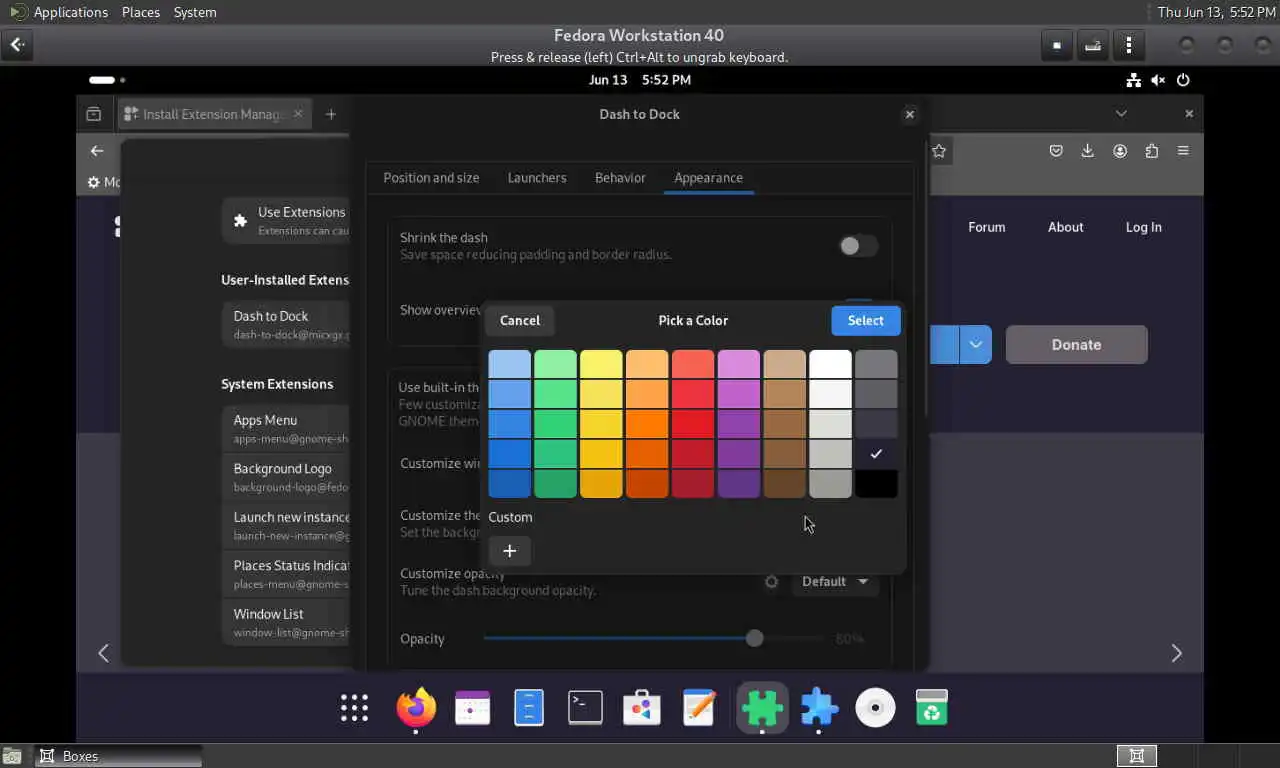The image size is (1280, 768).
Task: Pick the lightest blue swatch
Action: (x=509, y=364)
